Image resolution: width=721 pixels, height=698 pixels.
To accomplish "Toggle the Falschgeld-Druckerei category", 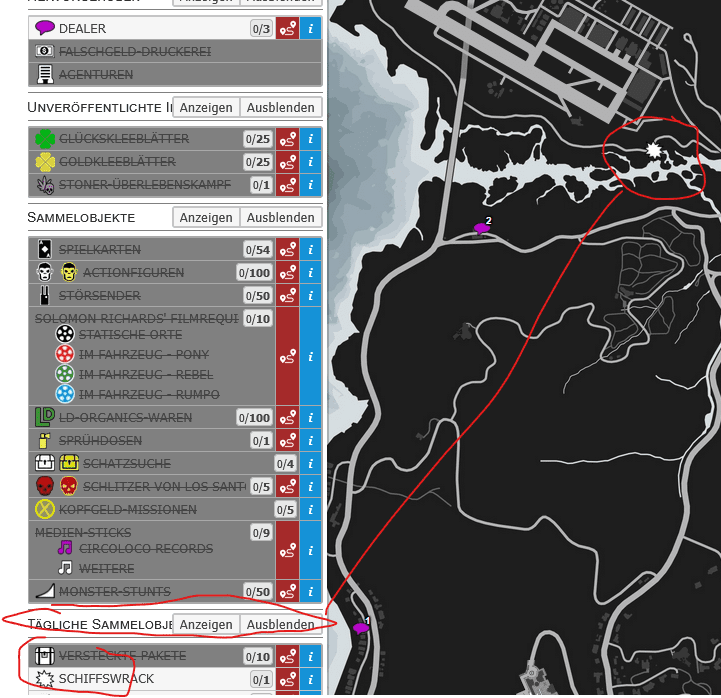I will (x=175, y=51).
